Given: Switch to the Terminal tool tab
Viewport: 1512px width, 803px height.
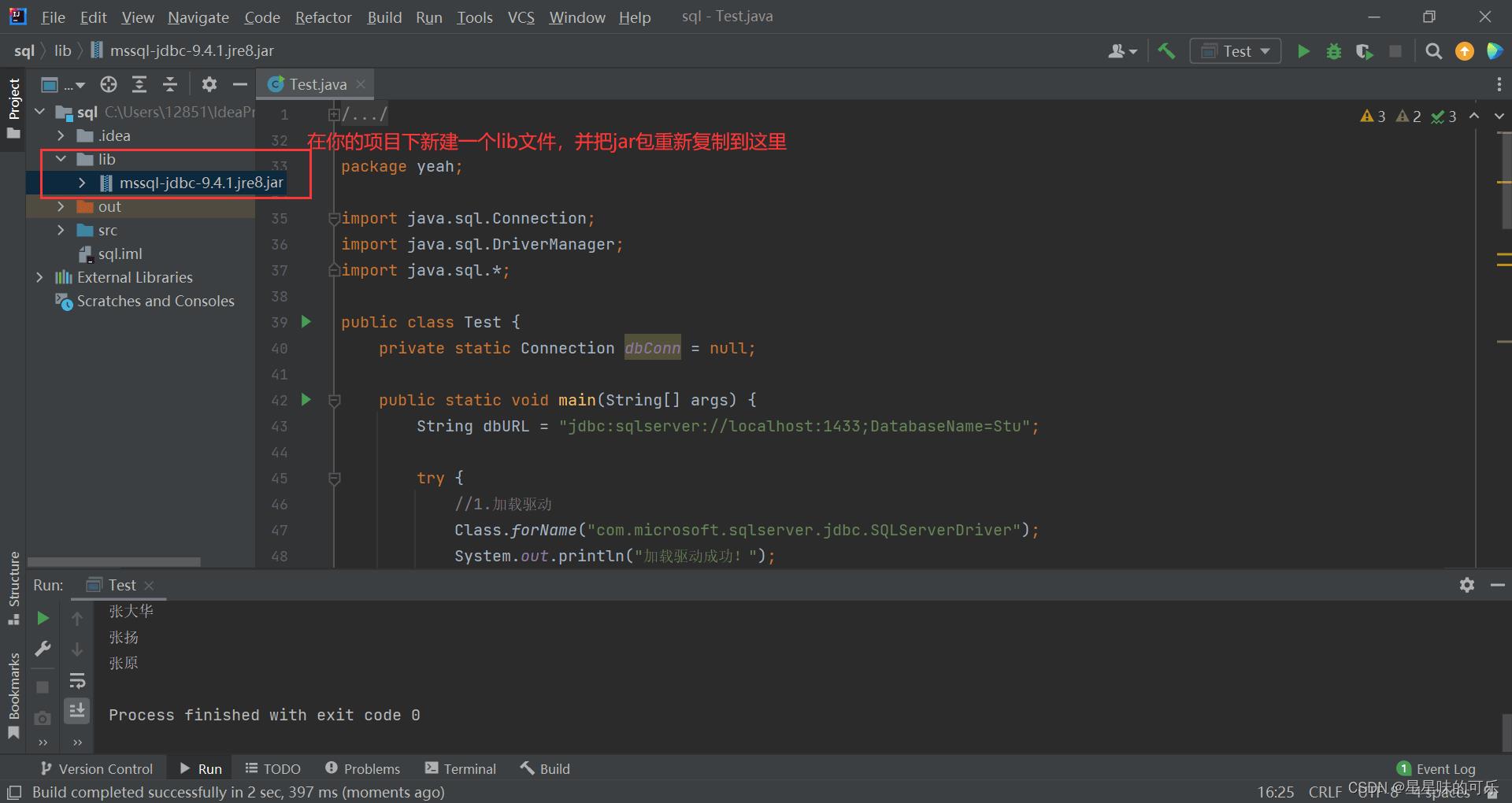Looking at the screenshot, I should (x=461, y=768).
